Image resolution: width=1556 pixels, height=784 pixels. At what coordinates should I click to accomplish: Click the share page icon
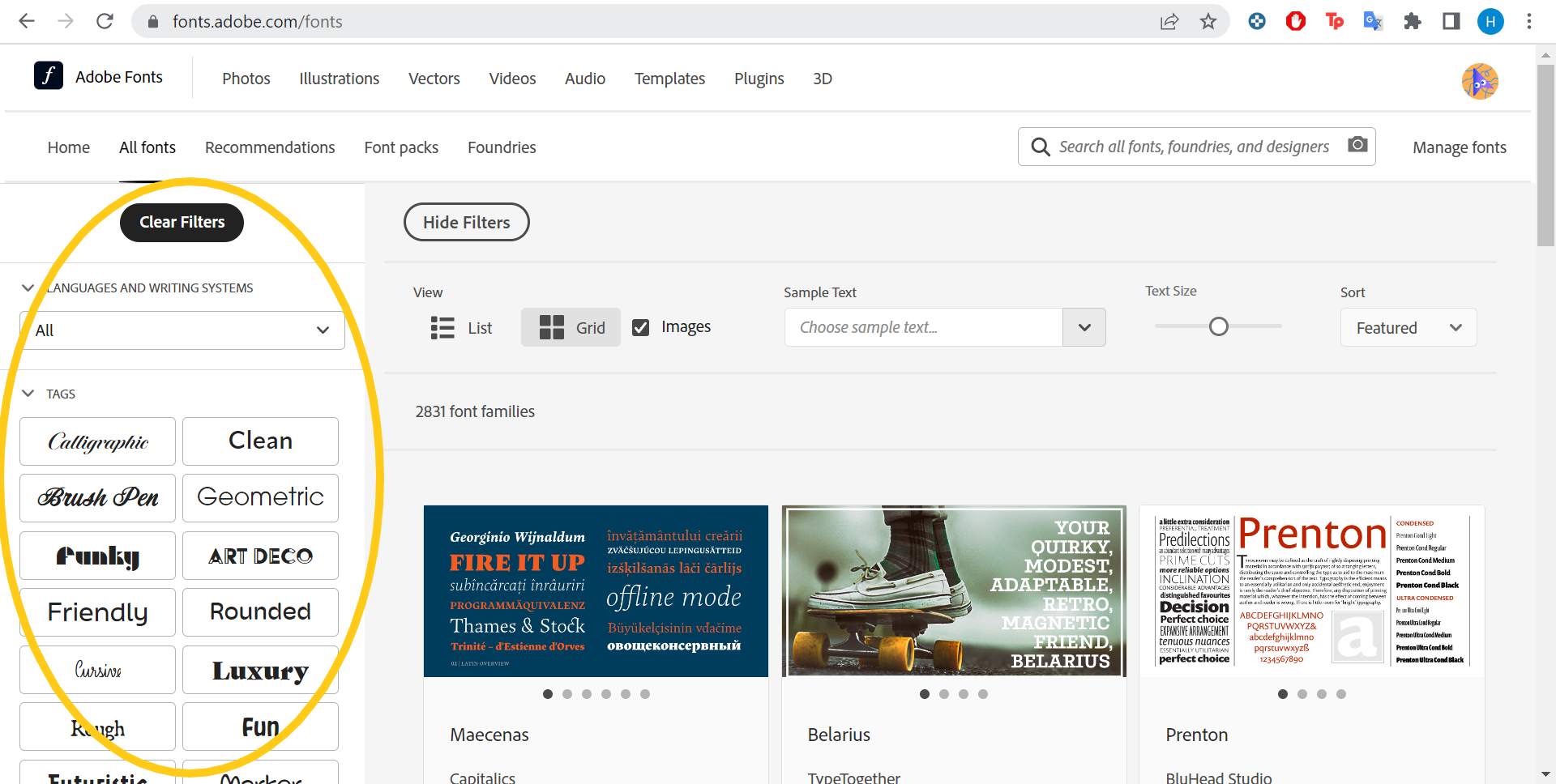1169,22
